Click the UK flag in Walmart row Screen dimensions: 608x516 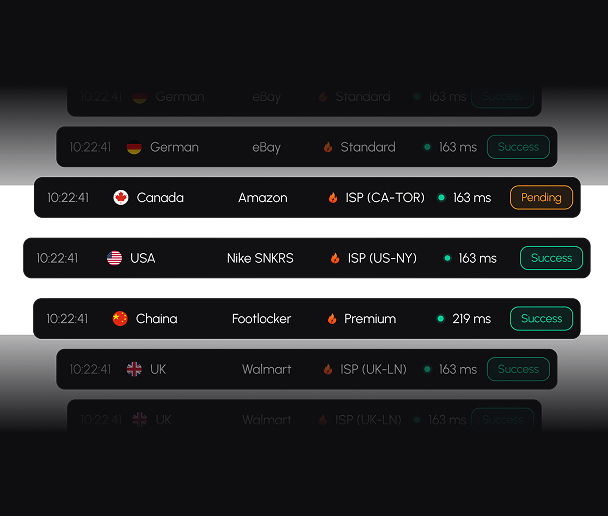pos(134,369)
